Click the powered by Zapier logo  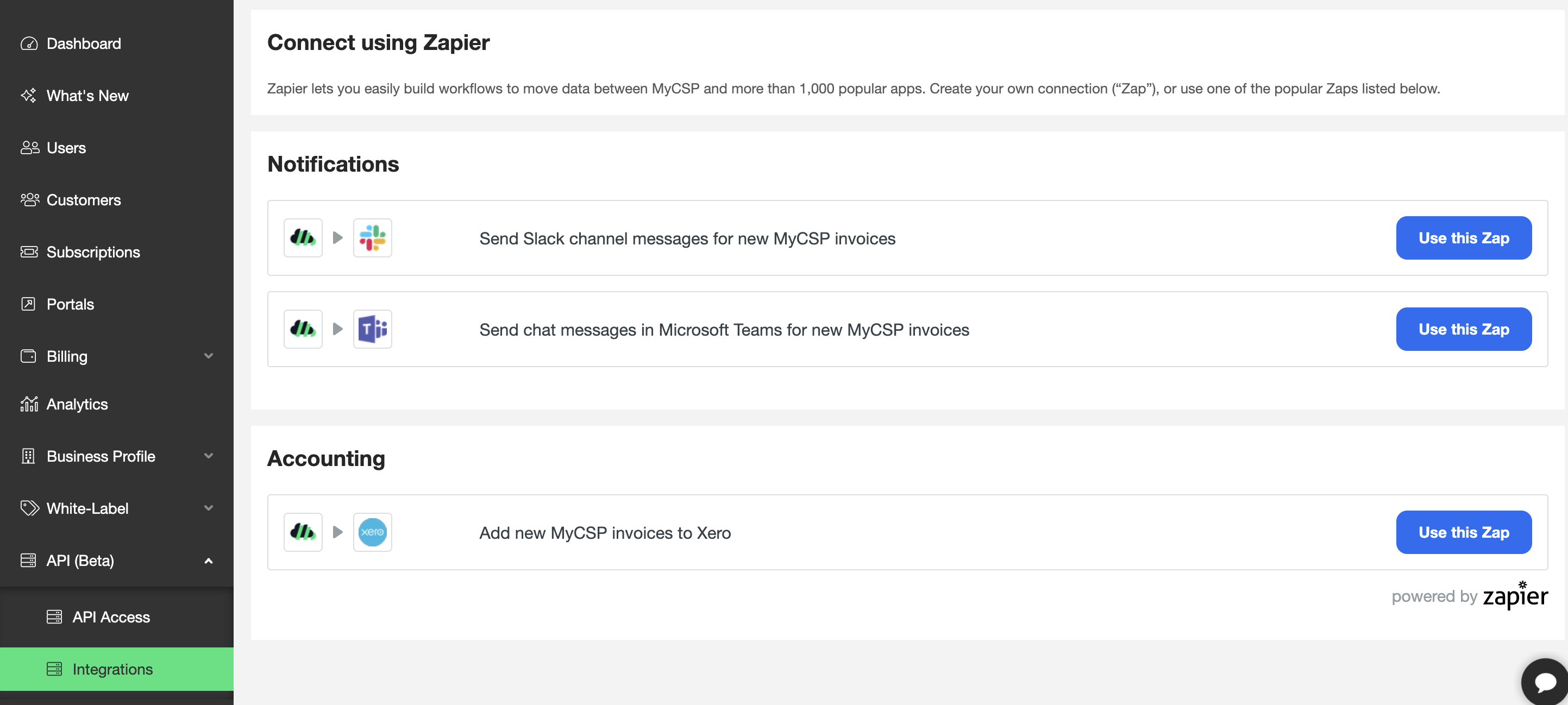coord(1515,596)
